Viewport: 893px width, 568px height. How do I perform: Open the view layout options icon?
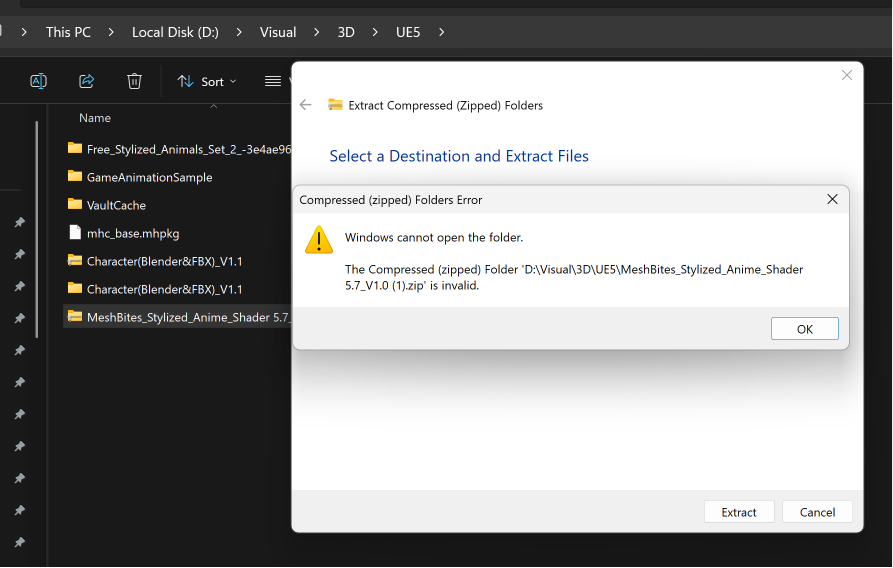273,81
